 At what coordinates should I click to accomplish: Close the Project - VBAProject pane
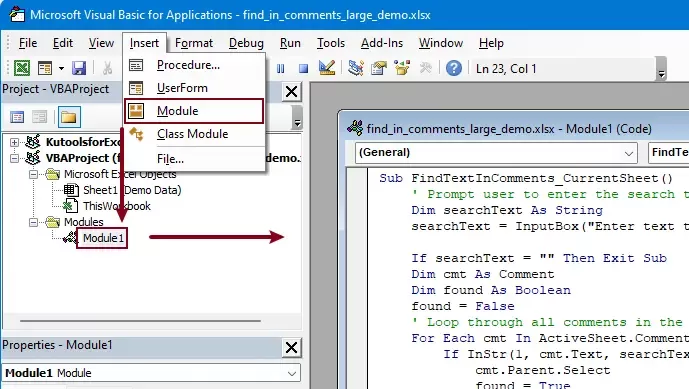[x=292, y=92]
